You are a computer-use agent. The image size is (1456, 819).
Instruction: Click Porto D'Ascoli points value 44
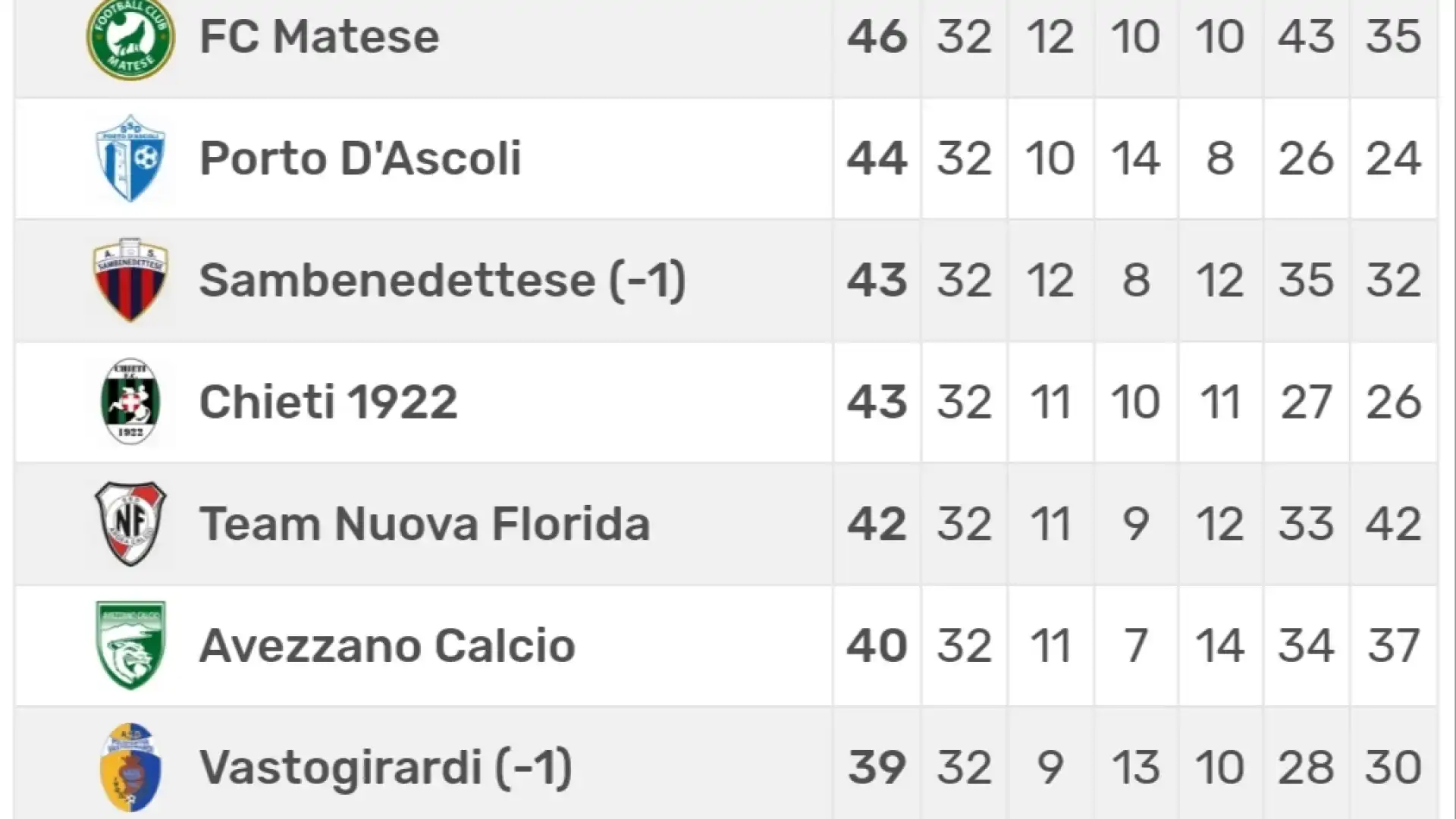(877, 158)
